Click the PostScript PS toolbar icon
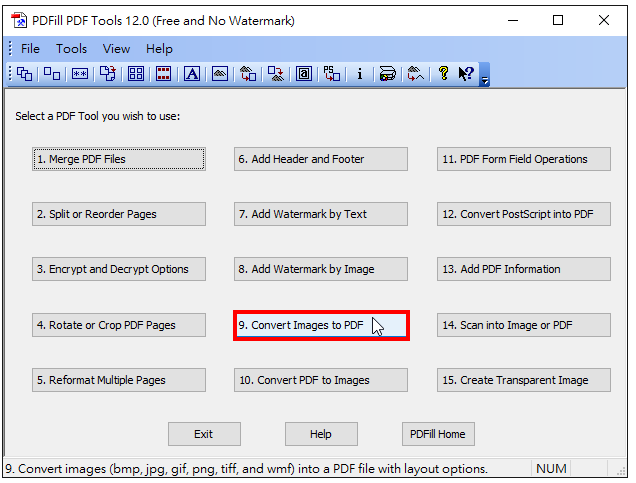636x483 pixels. coord(332,74)
